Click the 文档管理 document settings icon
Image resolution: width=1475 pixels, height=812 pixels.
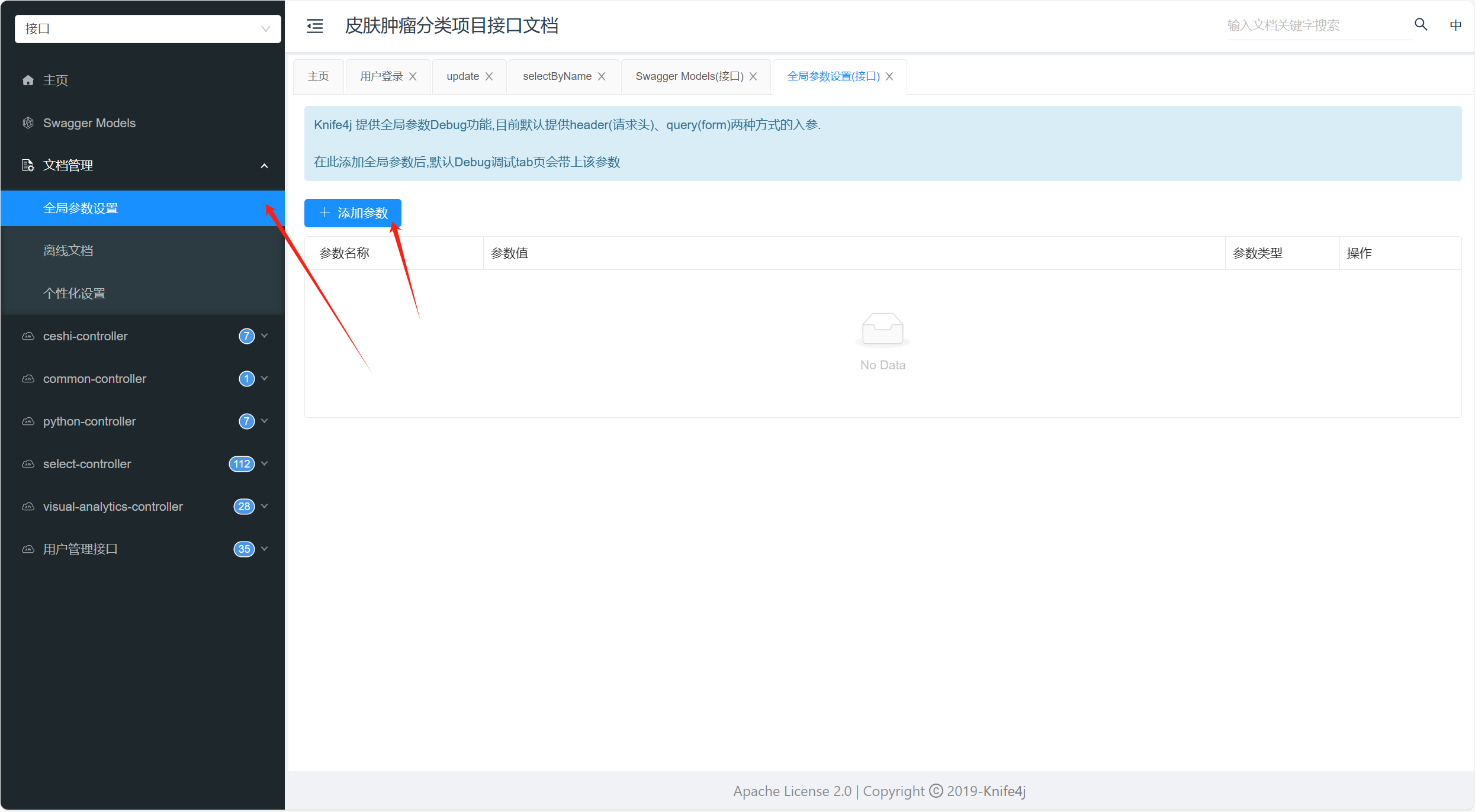(28, 165)
